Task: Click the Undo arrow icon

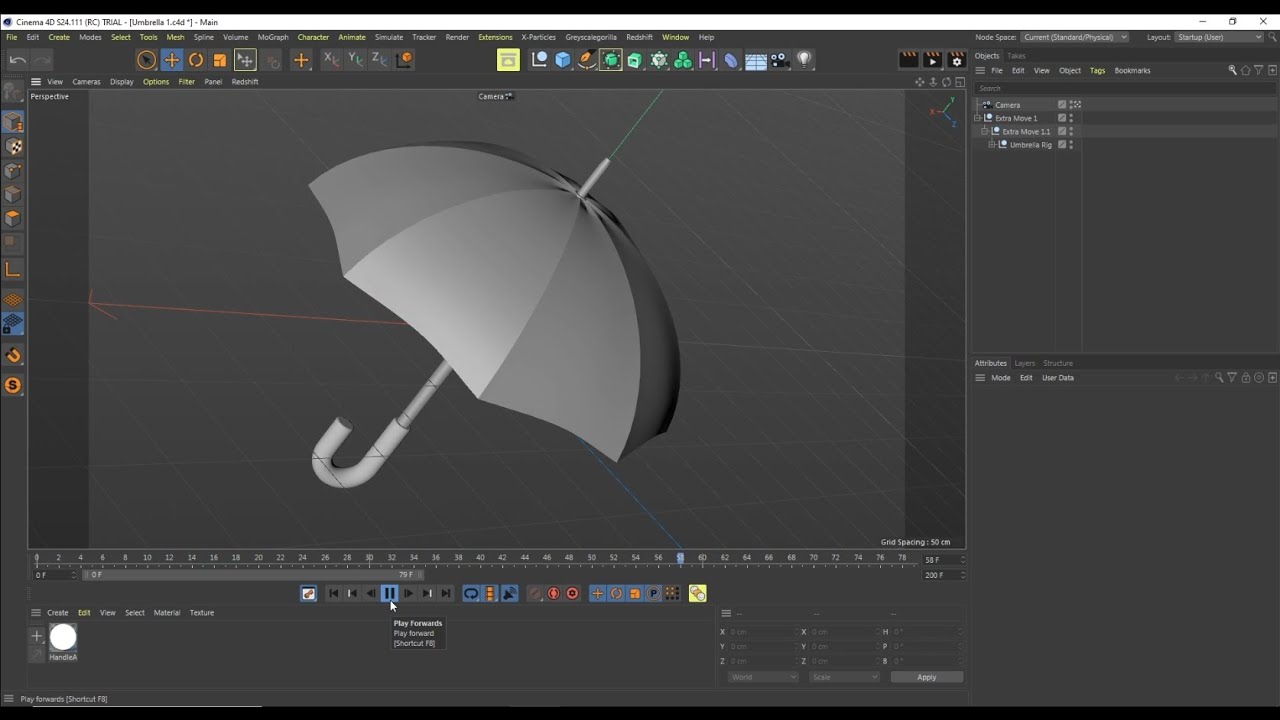Action: 17,60
